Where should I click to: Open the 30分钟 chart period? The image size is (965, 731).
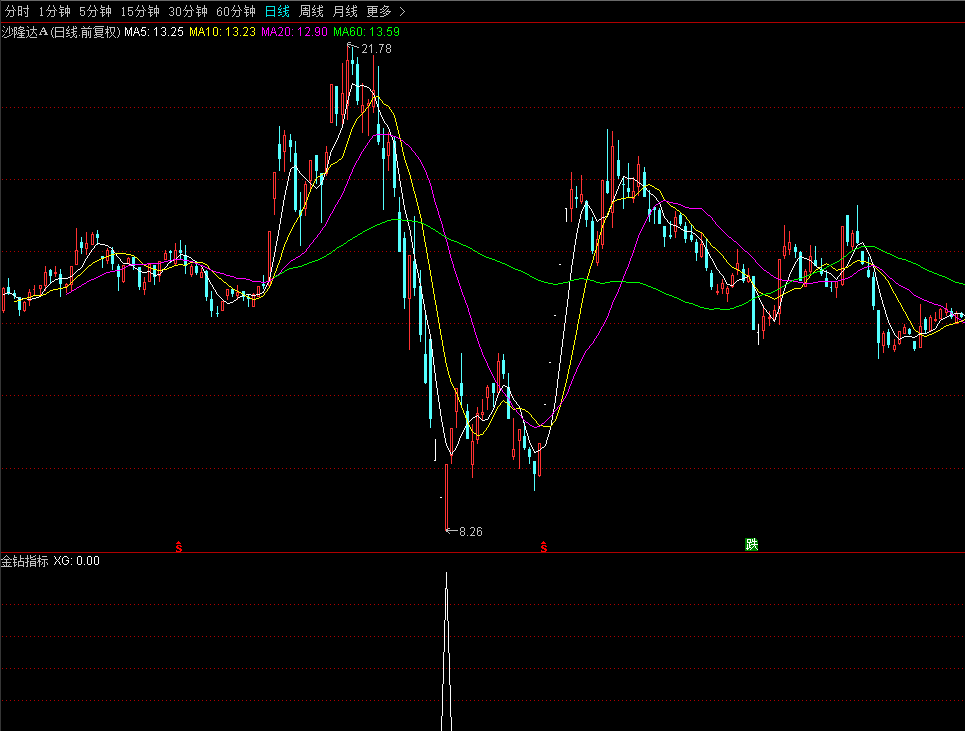tap(187, 11)
